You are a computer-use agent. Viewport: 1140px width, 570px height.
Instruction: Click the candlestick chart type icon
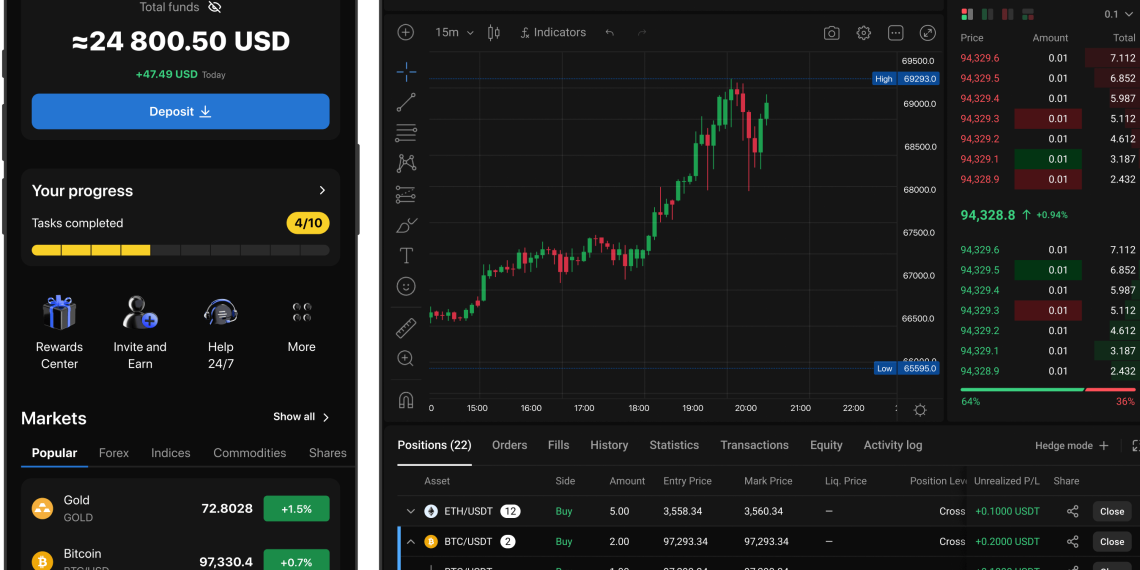tap(494, 32)
